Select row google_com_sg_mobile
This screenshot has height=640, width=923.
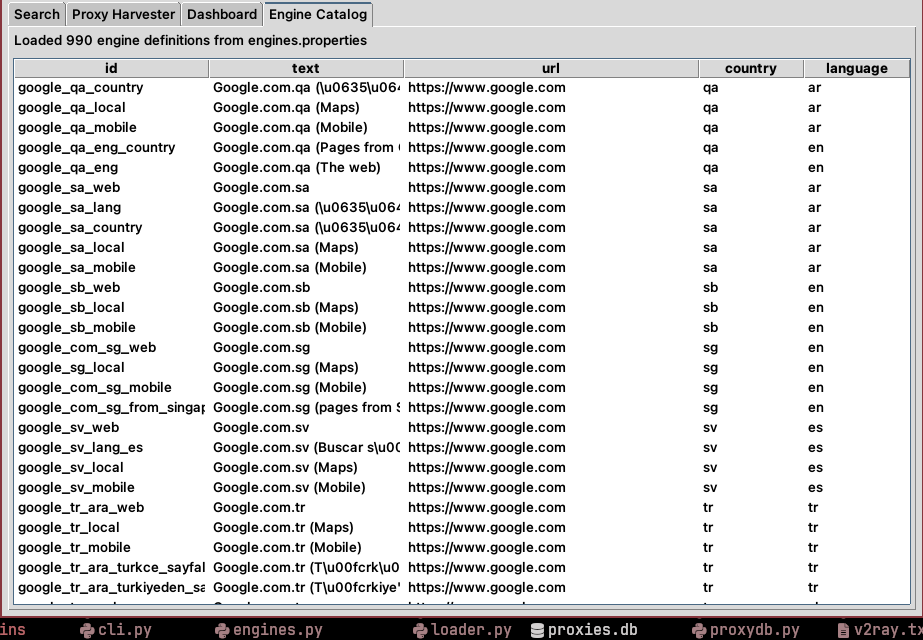462,388
